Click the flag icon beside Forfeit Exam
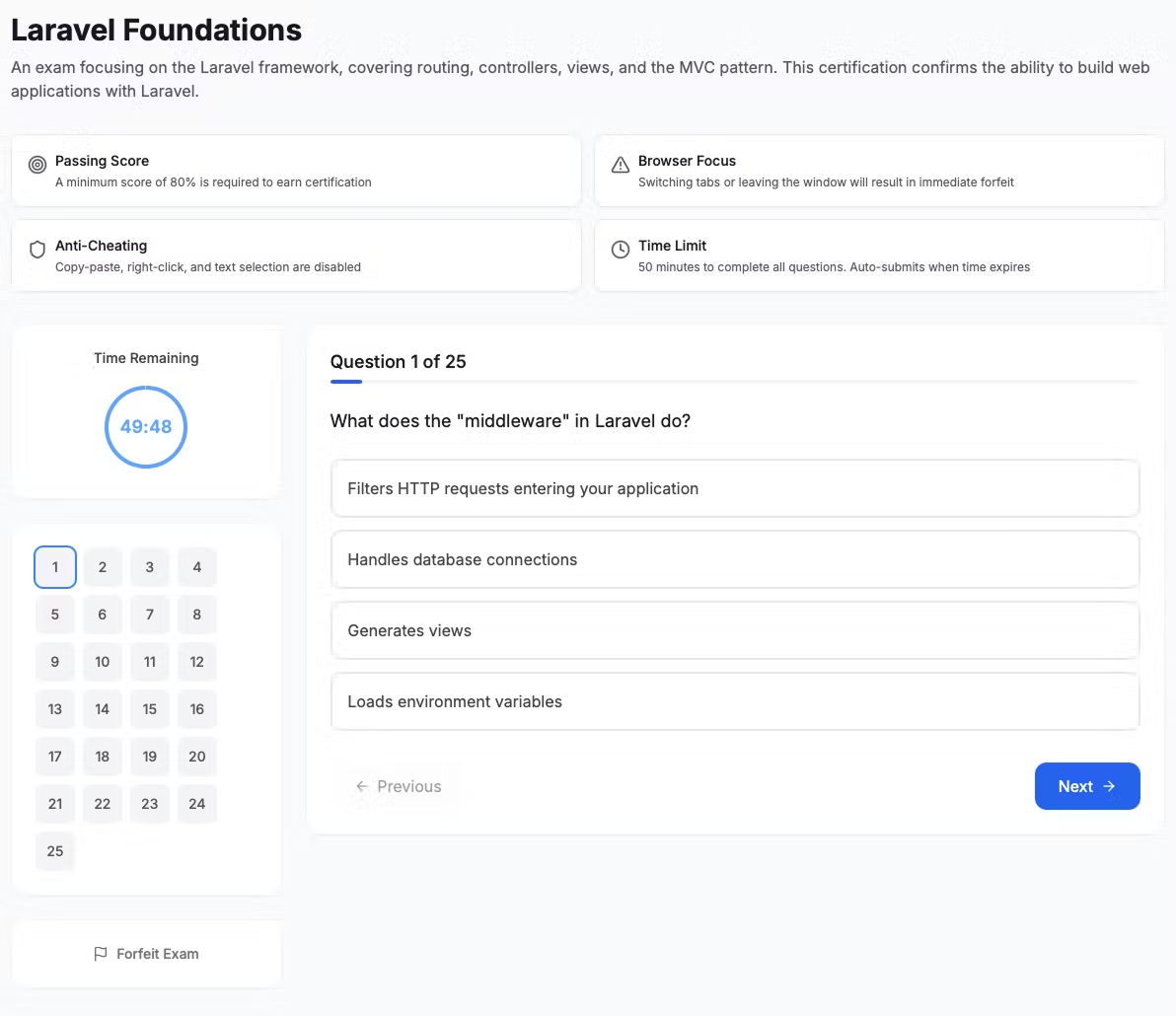 click(101, 954)
